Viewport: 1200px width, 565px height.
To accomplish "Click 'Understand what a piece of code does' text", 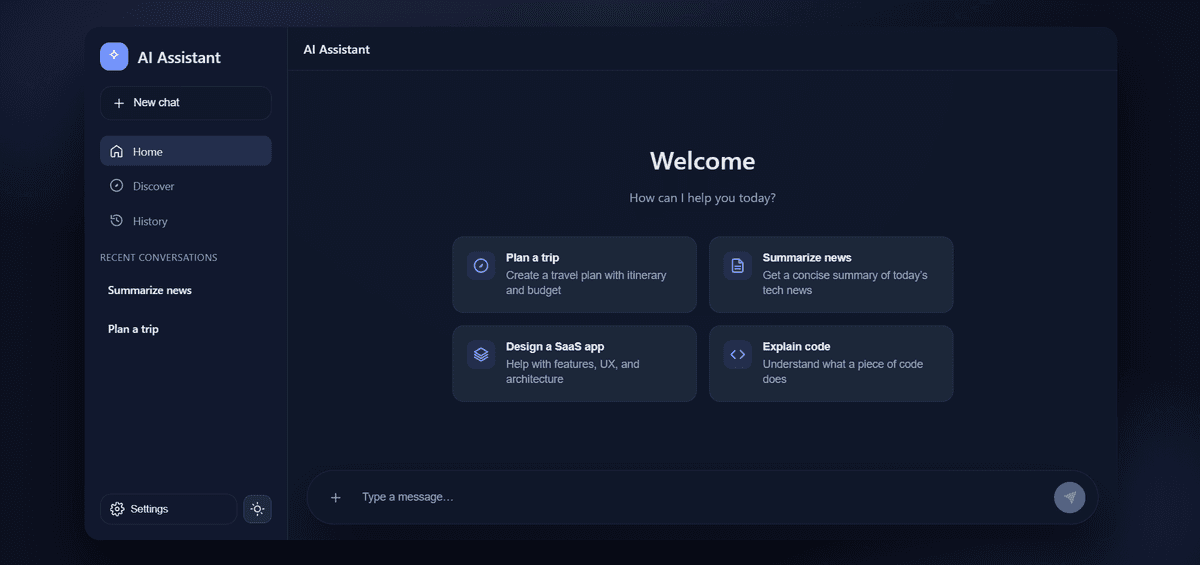I will (x=843, y=372).
